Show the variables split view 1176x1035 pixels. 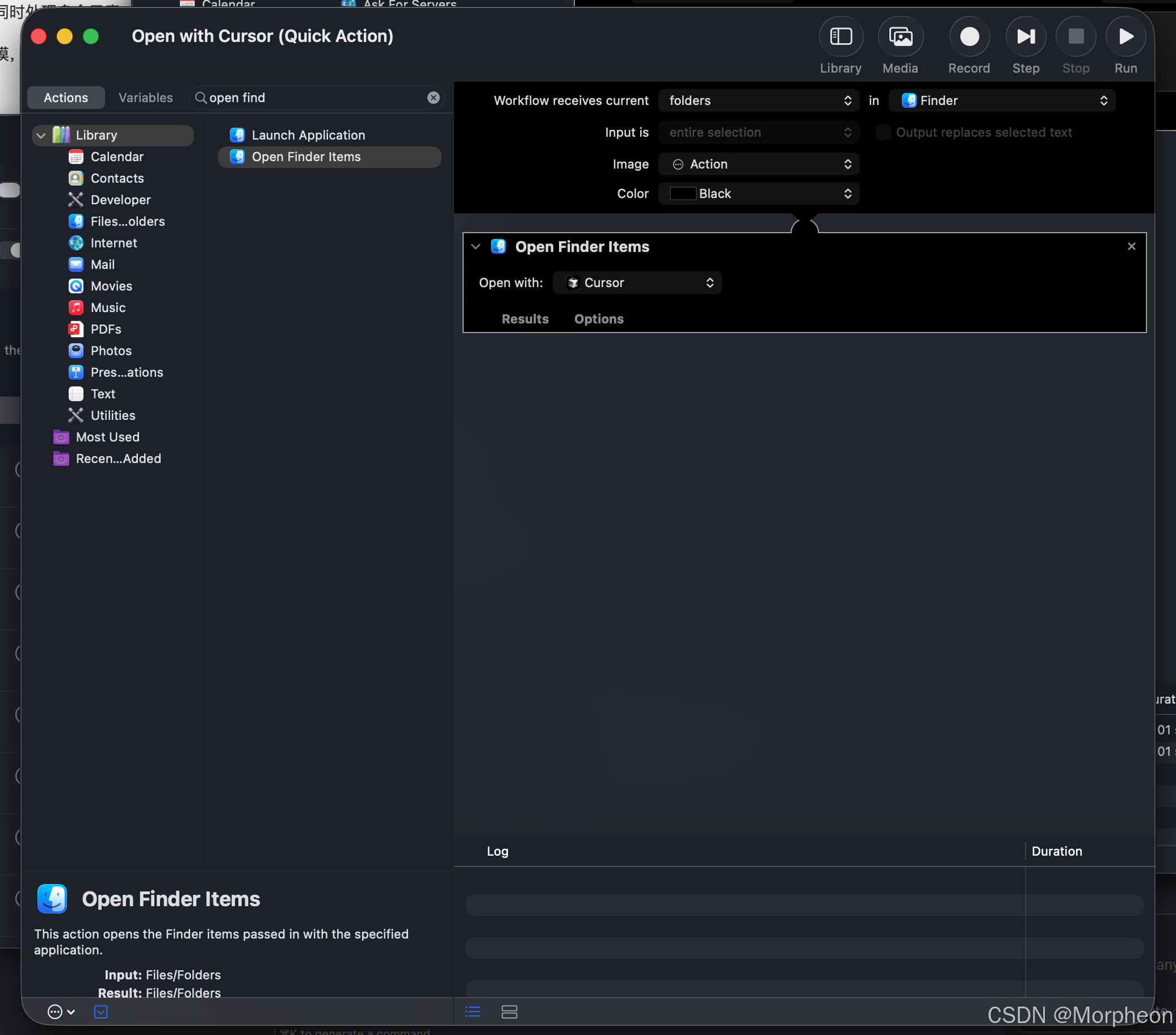(x=509, y=1012)
